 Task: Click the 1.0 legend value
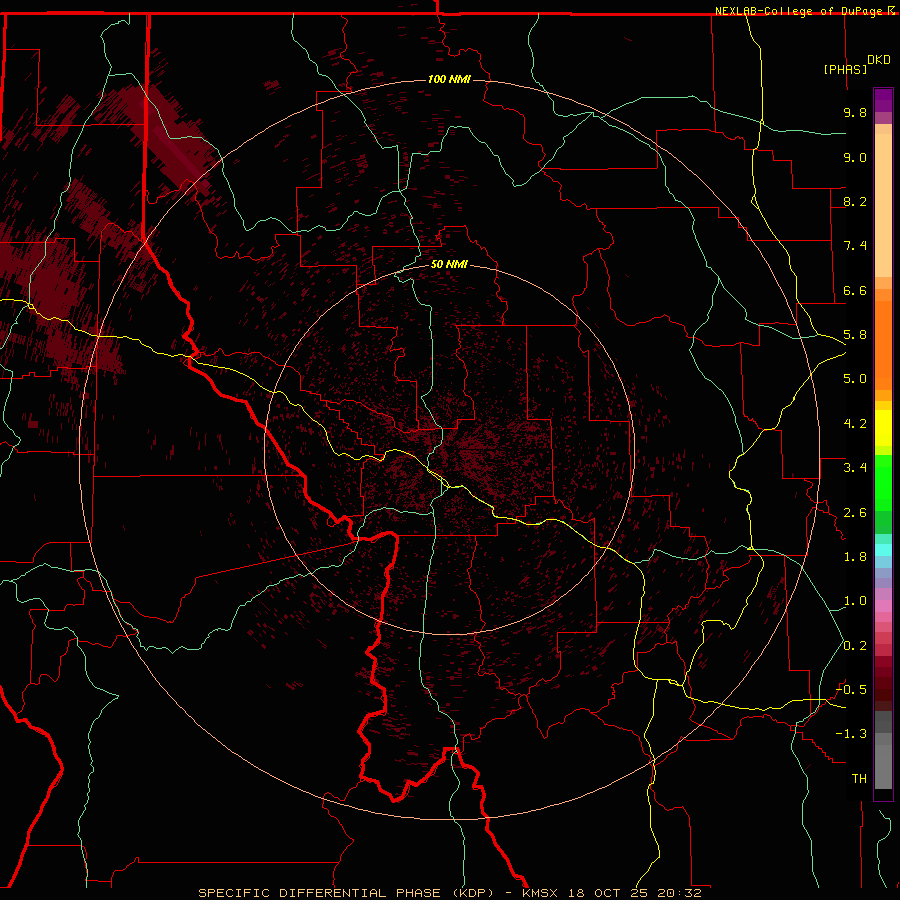pyautogui.click(x=855, y=601)
